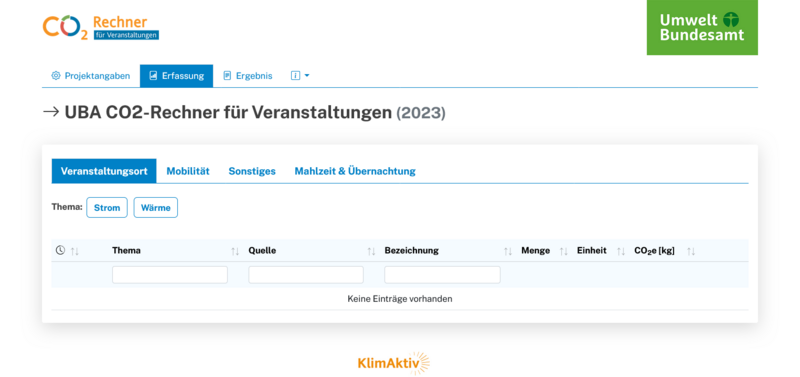Click the KlimAktiv logo in footer
The width and height of the screenshot is (800, 377).
393,363
